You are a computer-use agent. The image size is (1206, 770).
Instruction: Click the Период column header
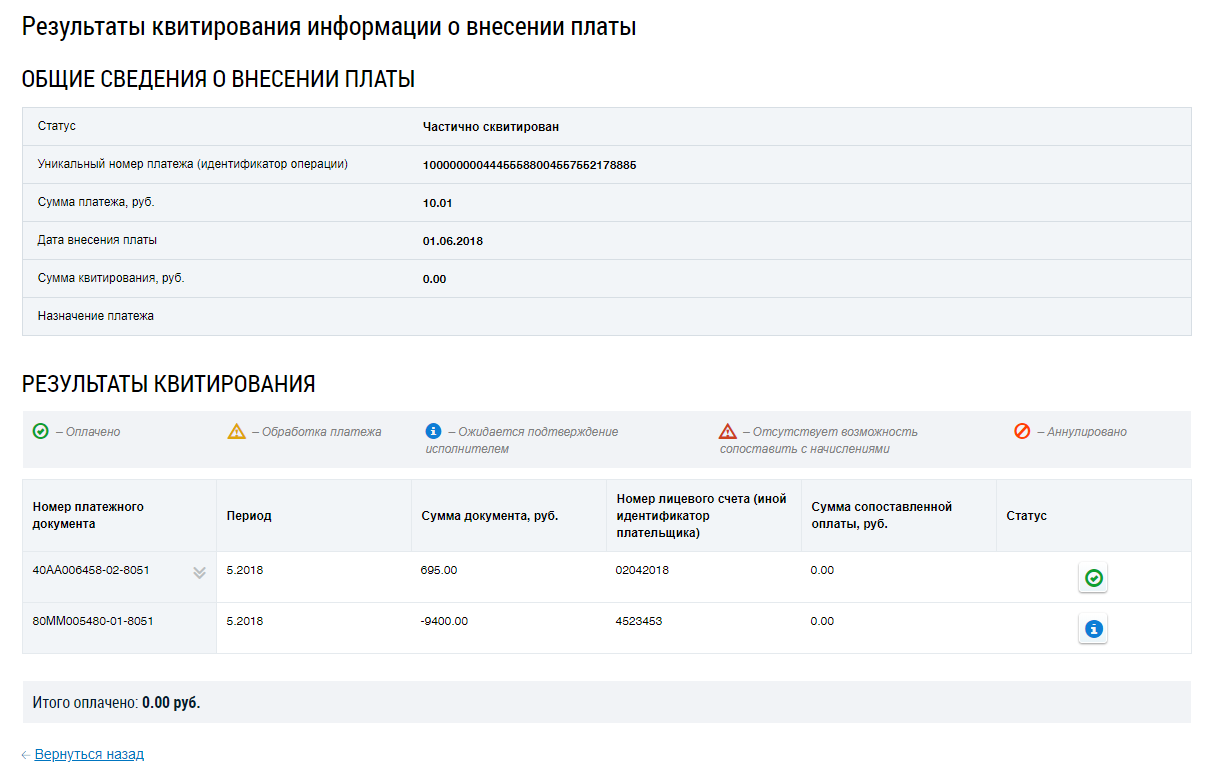click(x=249, y=516)
